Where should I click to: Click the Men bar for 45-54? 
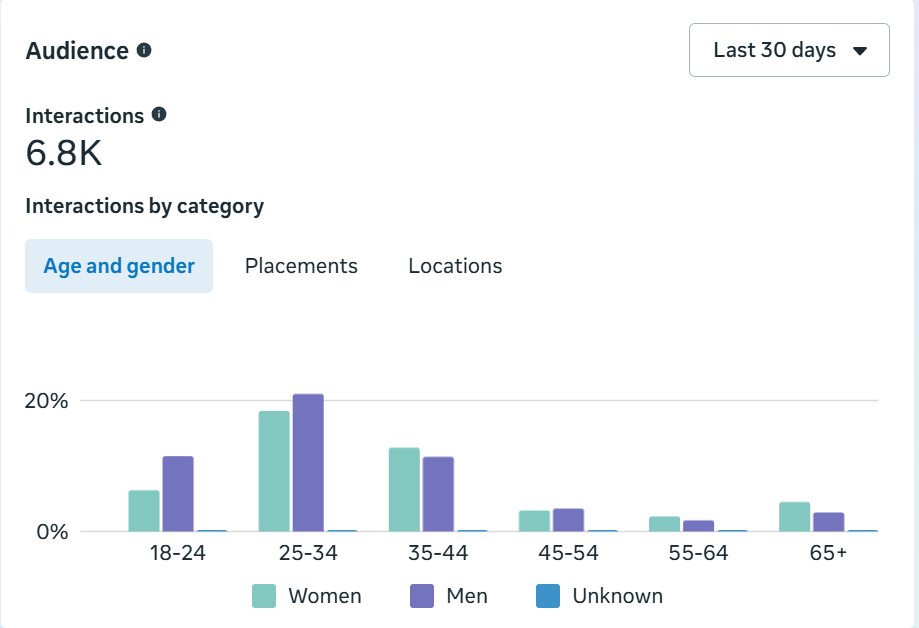coord(569,520)
